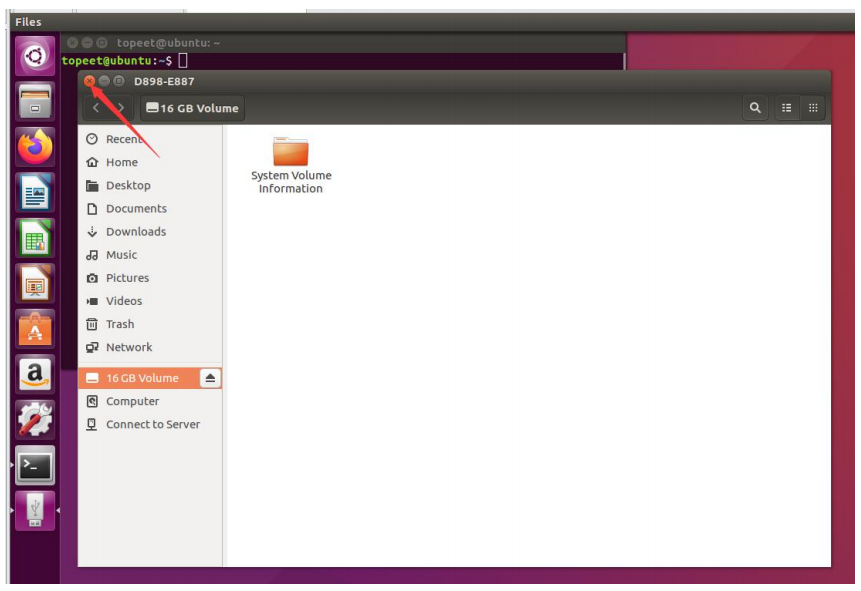Maximize the D898-E887 Files window
Viewport: 861px width, 591px height.
click(119, 81)
